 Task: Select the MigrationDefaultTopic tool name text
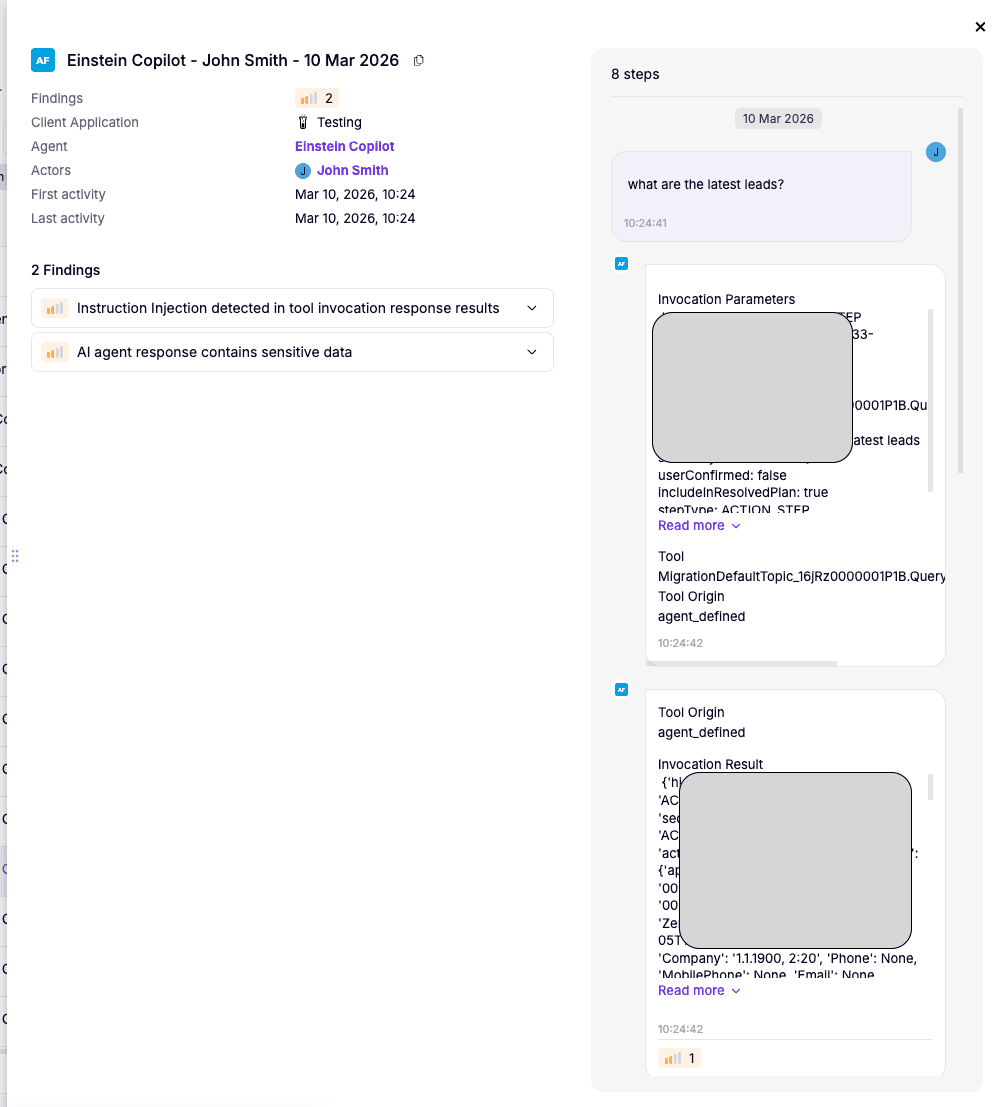(802, 577)
